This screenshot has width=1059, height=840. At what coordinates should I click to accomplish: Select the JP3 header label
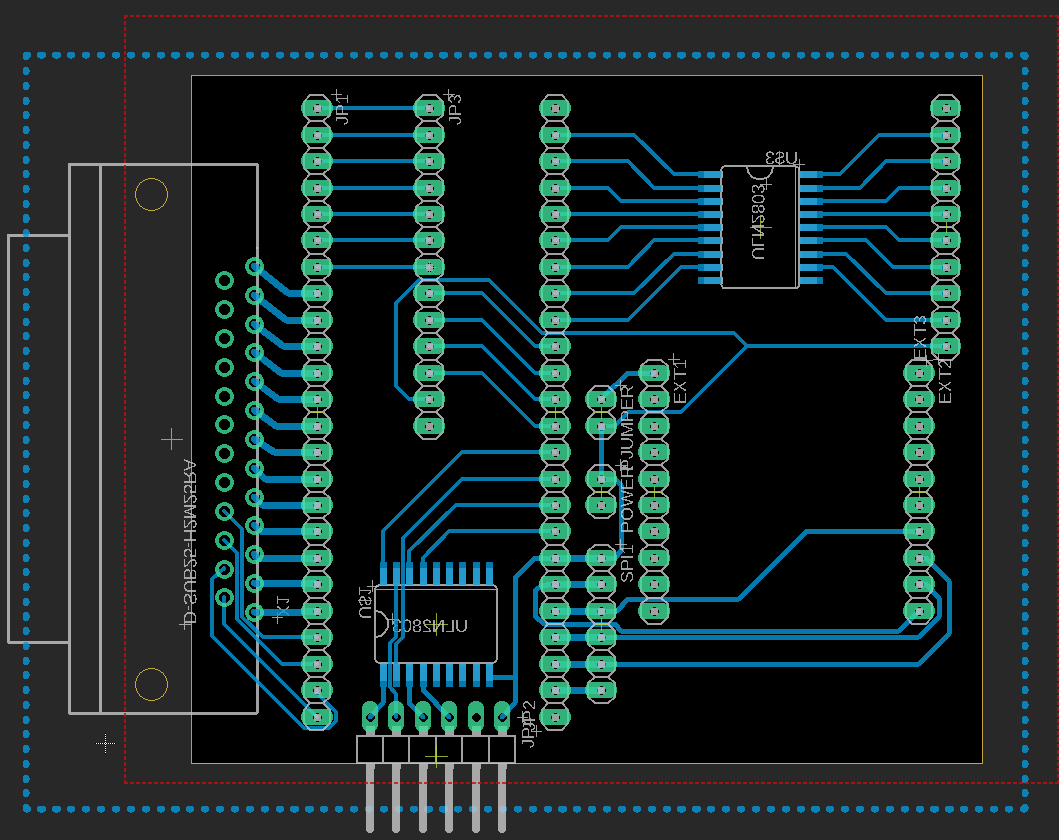point(455,109)
